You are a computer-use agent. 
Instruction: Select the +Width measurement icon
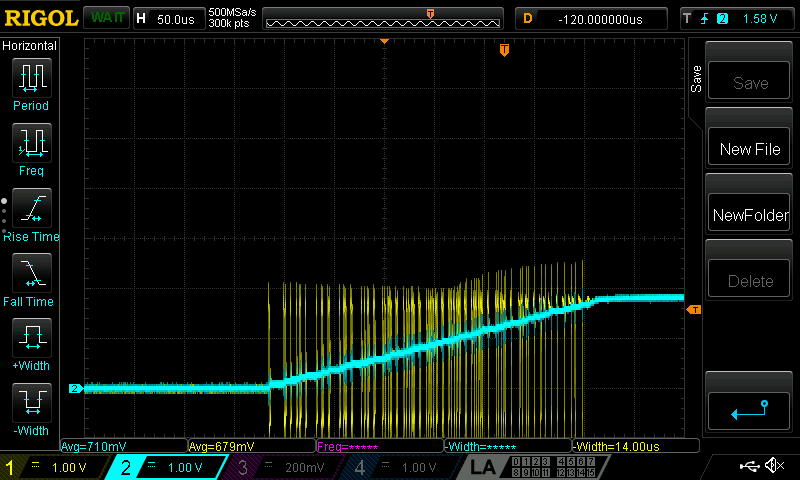31,336
